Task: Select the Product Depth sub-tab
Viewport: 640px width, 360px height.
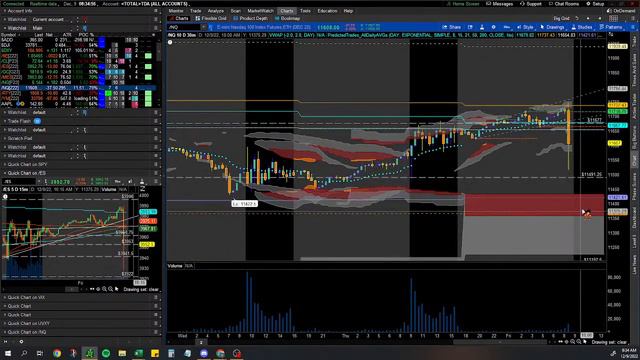Action: [251, 18]
